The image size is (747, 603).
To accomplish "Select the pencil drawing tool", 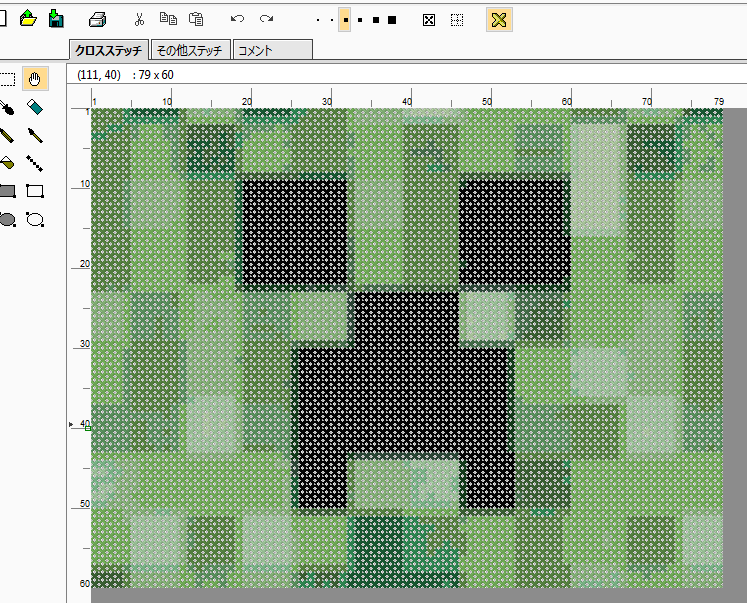I will 7,136.
